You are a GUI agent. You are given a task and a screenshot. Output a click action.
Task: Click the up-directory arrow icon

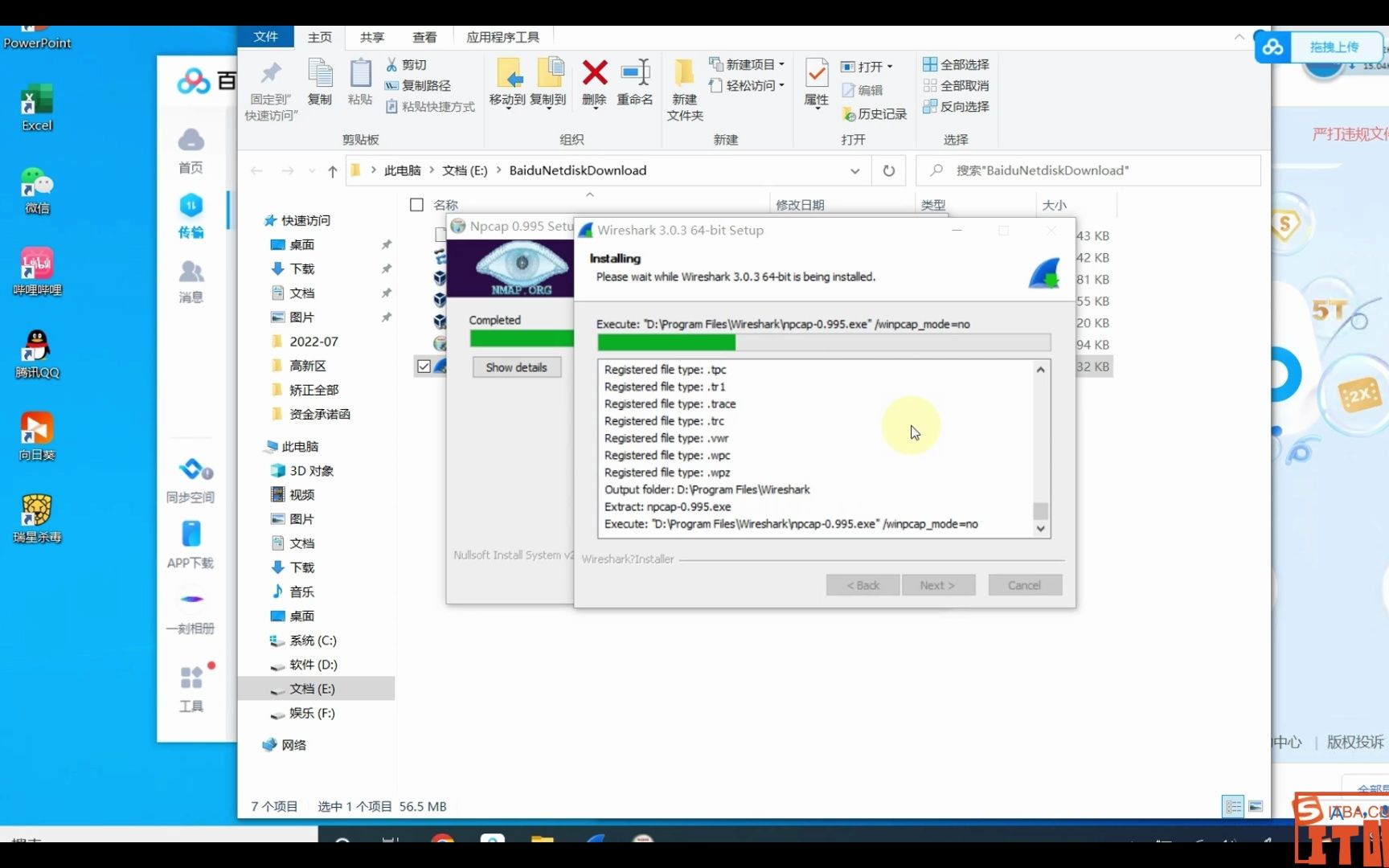point(333,171)
